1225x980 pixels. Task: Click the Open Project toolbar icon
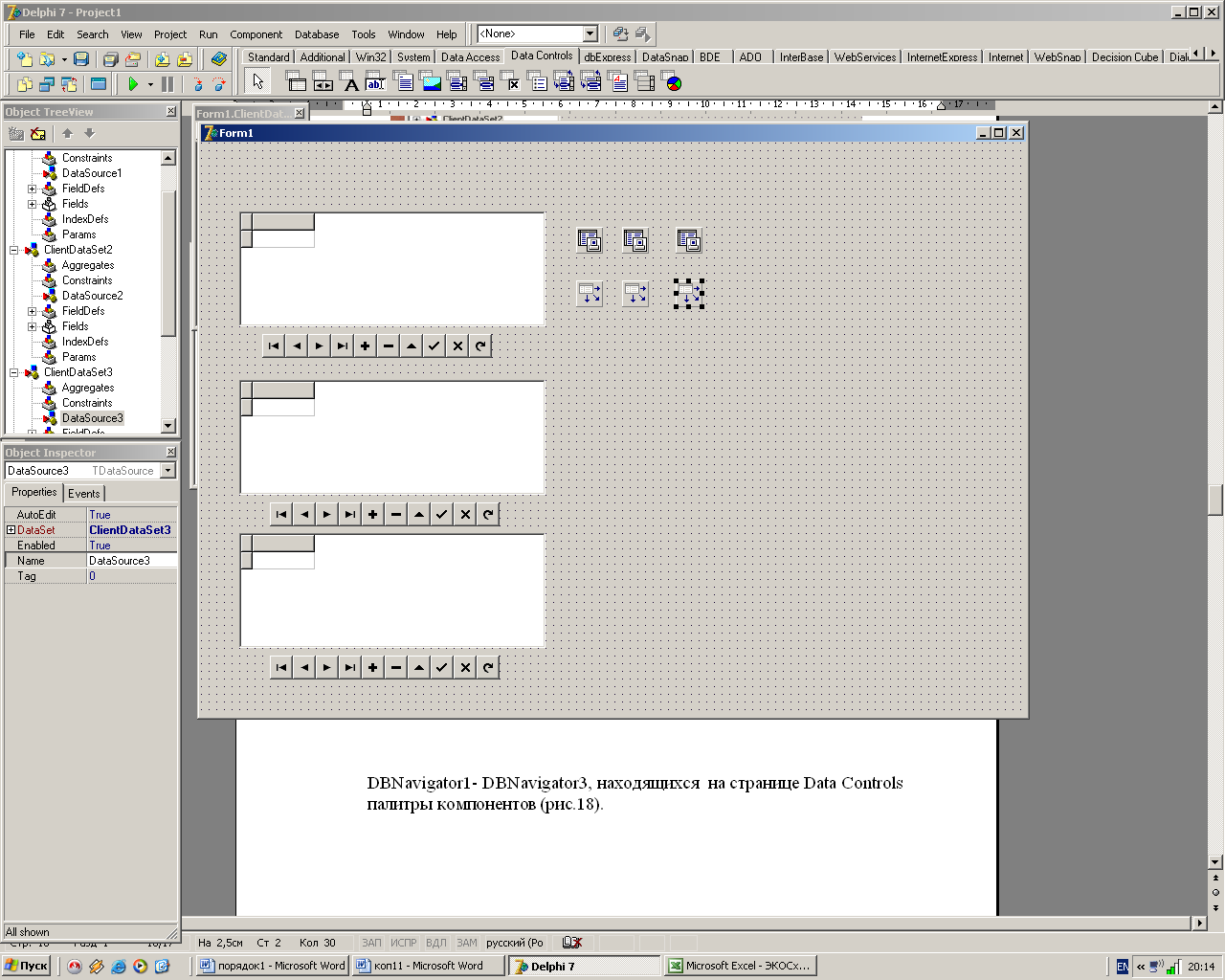(x=133, y=58)
